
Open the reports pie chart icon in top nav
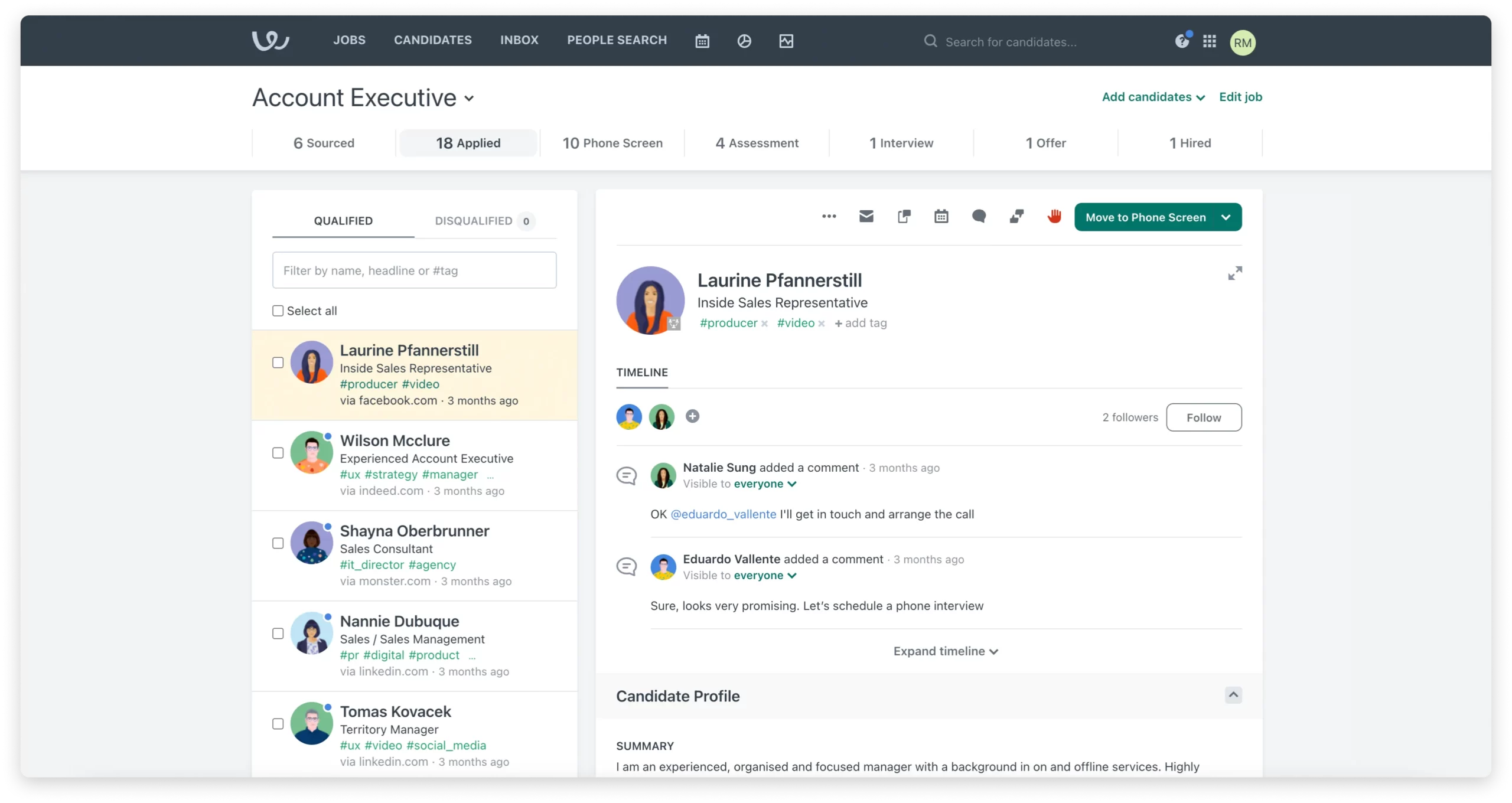pyautogui.click(x=744, y=41)
